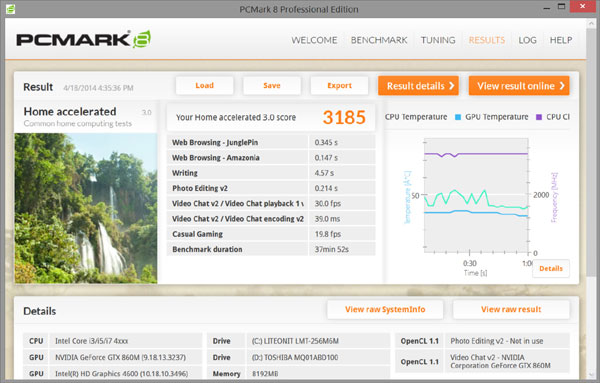
Task: Save the benchmark result
Action: (272, 86)
